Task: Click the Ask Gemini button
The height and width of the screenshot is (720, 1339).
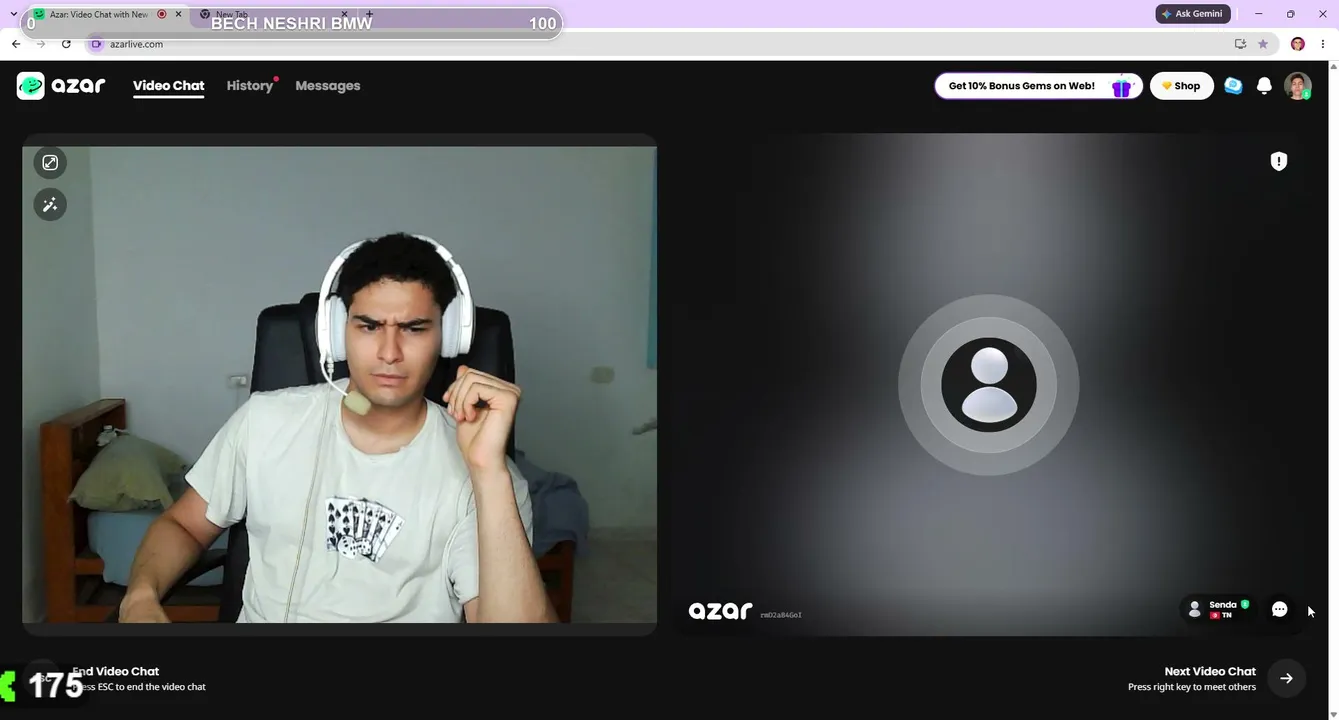Action: [x=1192, y=14]
